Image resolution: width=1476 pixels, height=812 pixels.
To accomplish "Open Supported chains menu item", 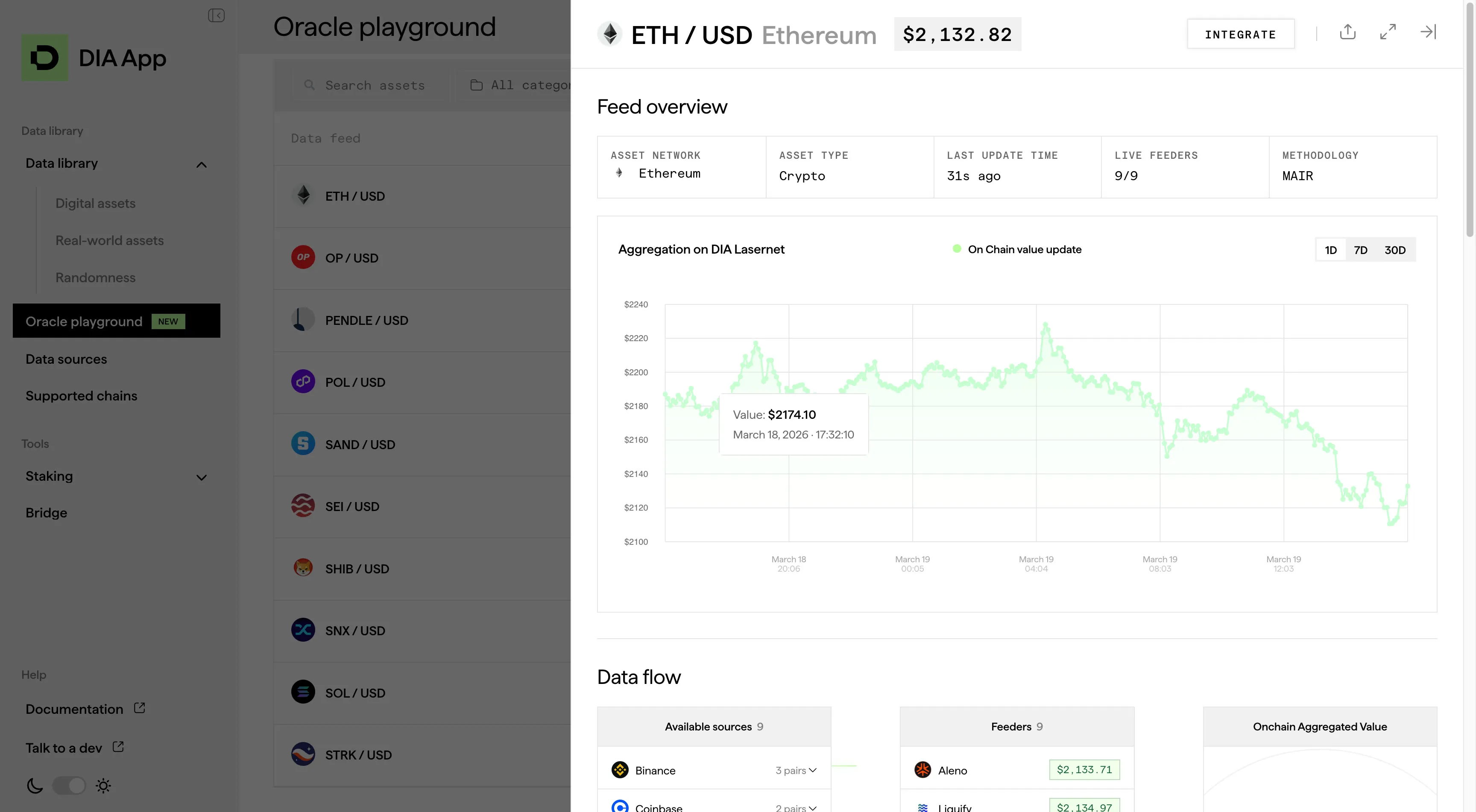I will click(x=82, y=396).
